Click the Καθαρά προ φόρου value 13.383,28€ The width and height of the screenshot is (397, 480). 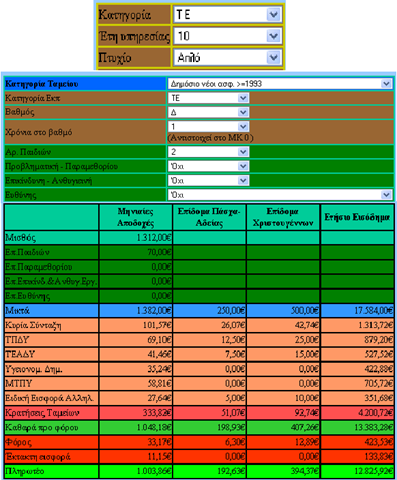point(373,427)
